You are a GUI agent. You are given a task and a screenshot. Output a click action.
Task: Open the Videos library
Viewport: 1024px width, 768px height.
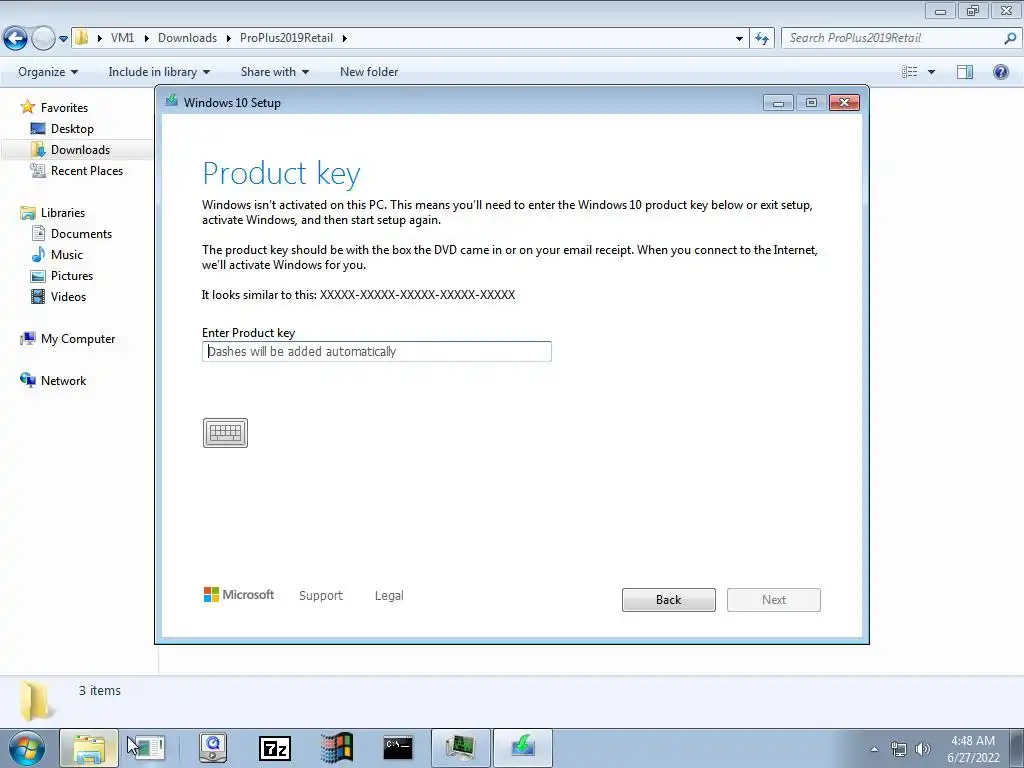68,296
